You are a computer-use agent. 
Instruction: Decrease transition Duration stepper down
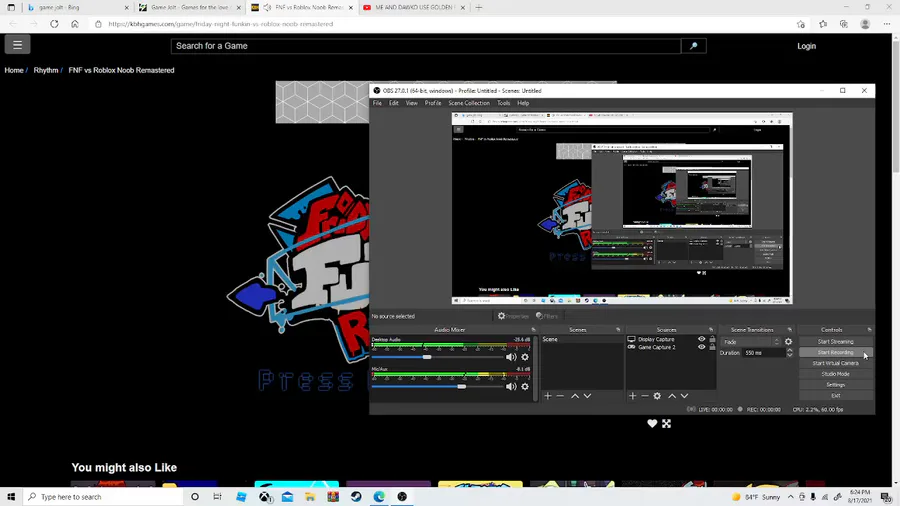click(x=790, y=355)
